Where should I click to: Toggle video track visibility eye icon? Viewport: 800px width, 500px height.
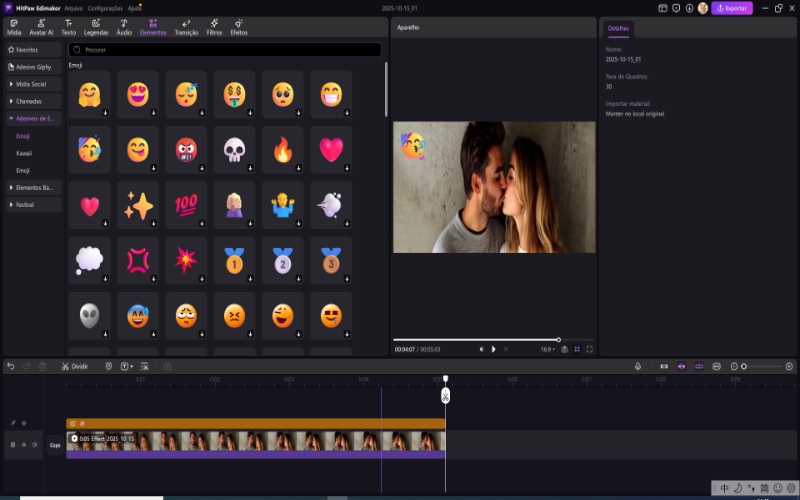23,444
